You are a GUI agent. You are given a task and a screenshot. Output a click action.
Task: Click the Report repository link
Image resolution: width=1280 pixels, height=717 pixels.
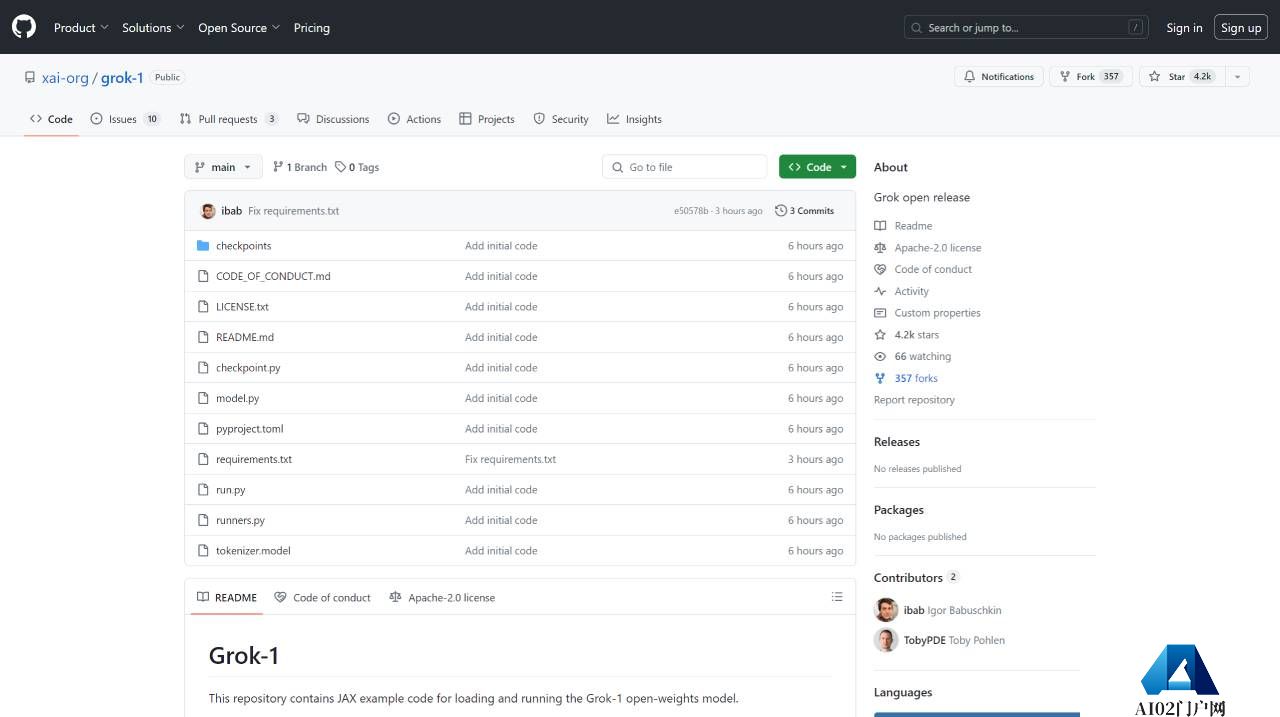tap(914, 400)
